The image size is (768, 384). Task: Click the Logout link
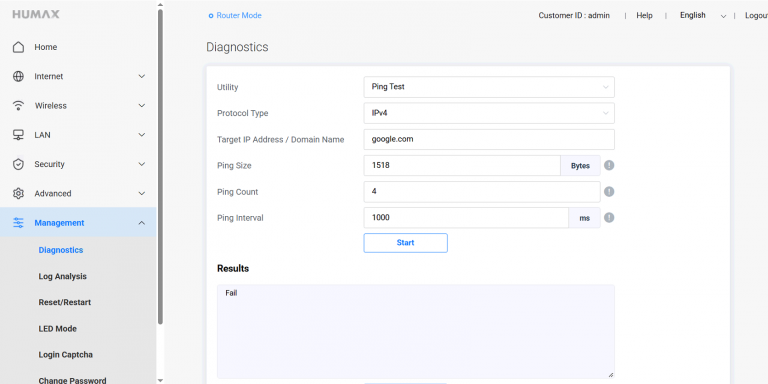tap(756, 16)
